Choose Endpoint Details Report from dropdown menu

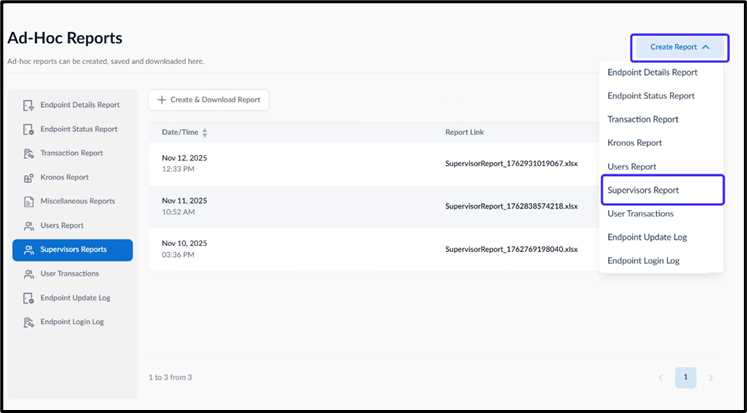coord(661,72)
